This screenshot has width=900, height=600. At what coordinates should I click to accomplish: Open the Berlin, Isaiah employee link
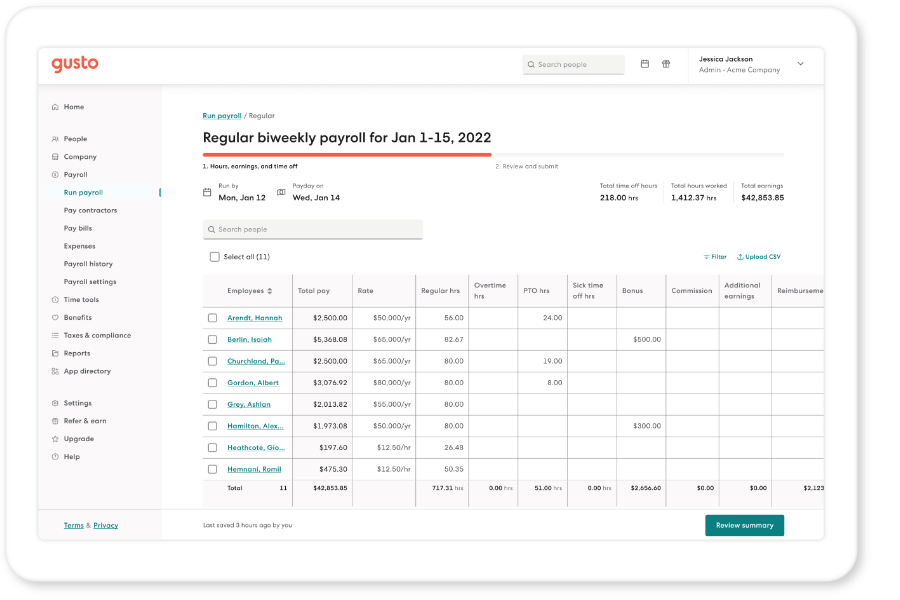pos(249,340)
